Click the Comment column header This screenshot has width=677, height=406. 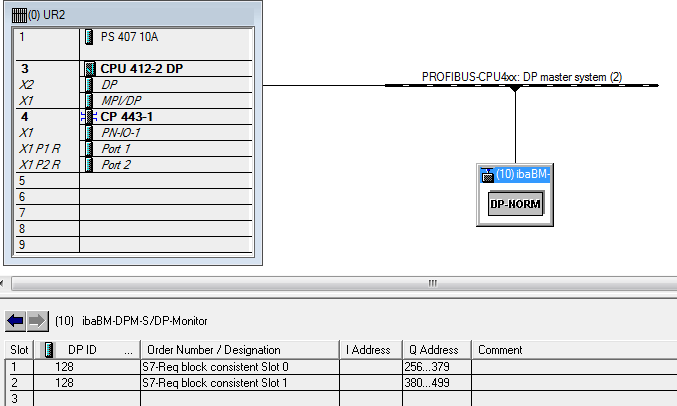pos(574,350)
